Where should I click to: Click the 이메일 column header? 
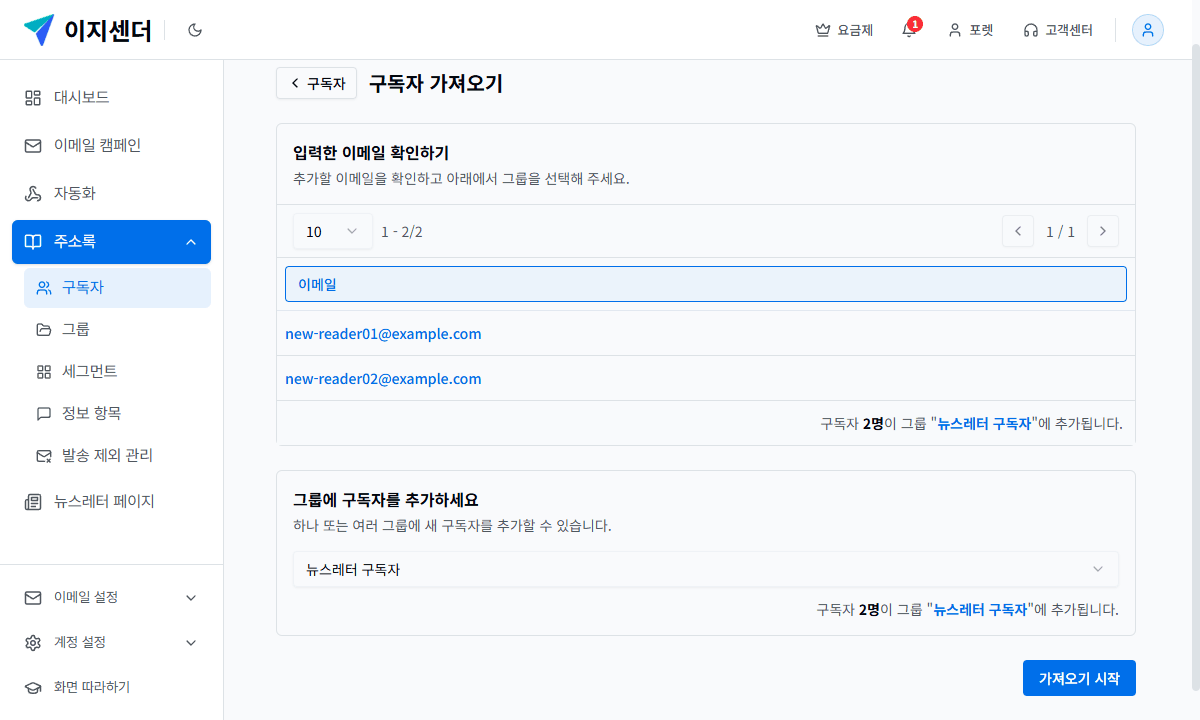(706, 284)
